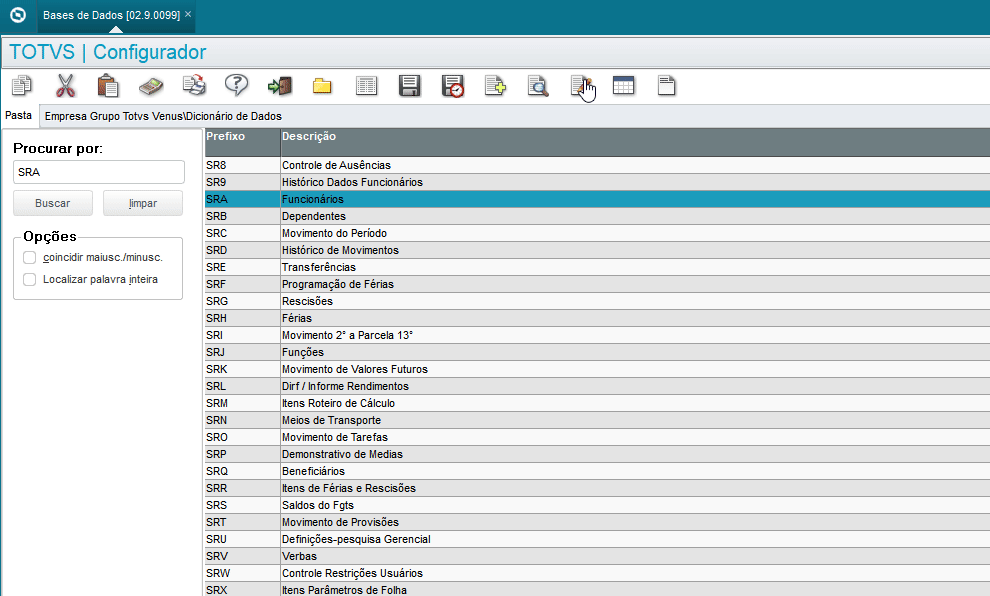Select the SRJ Funções row
Image resolution: width=990 pixels, height=596 pixels.
click(597, 352)
